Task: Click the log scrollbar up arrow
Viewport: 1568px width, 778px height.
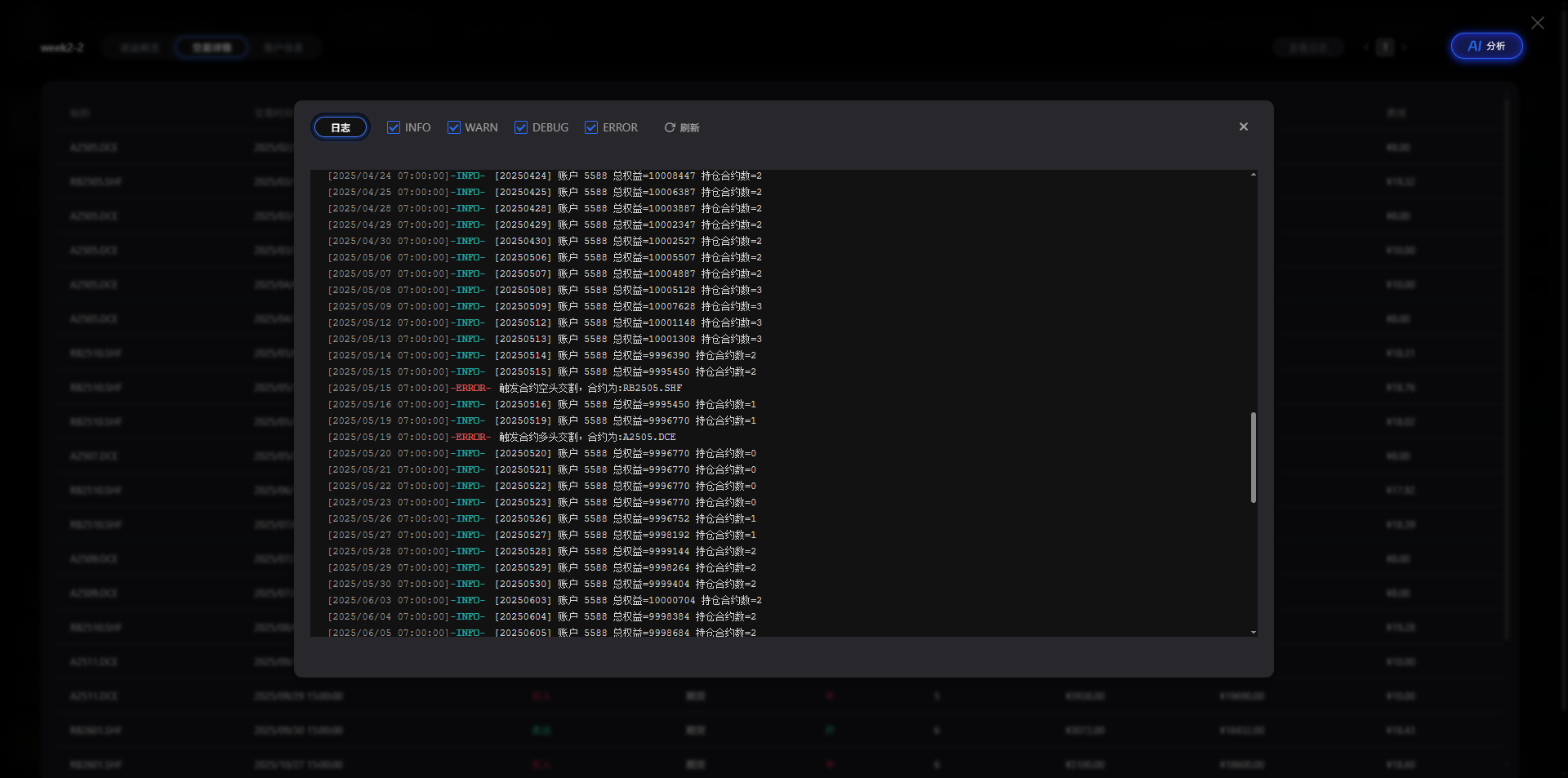Action: [1253, 175]
